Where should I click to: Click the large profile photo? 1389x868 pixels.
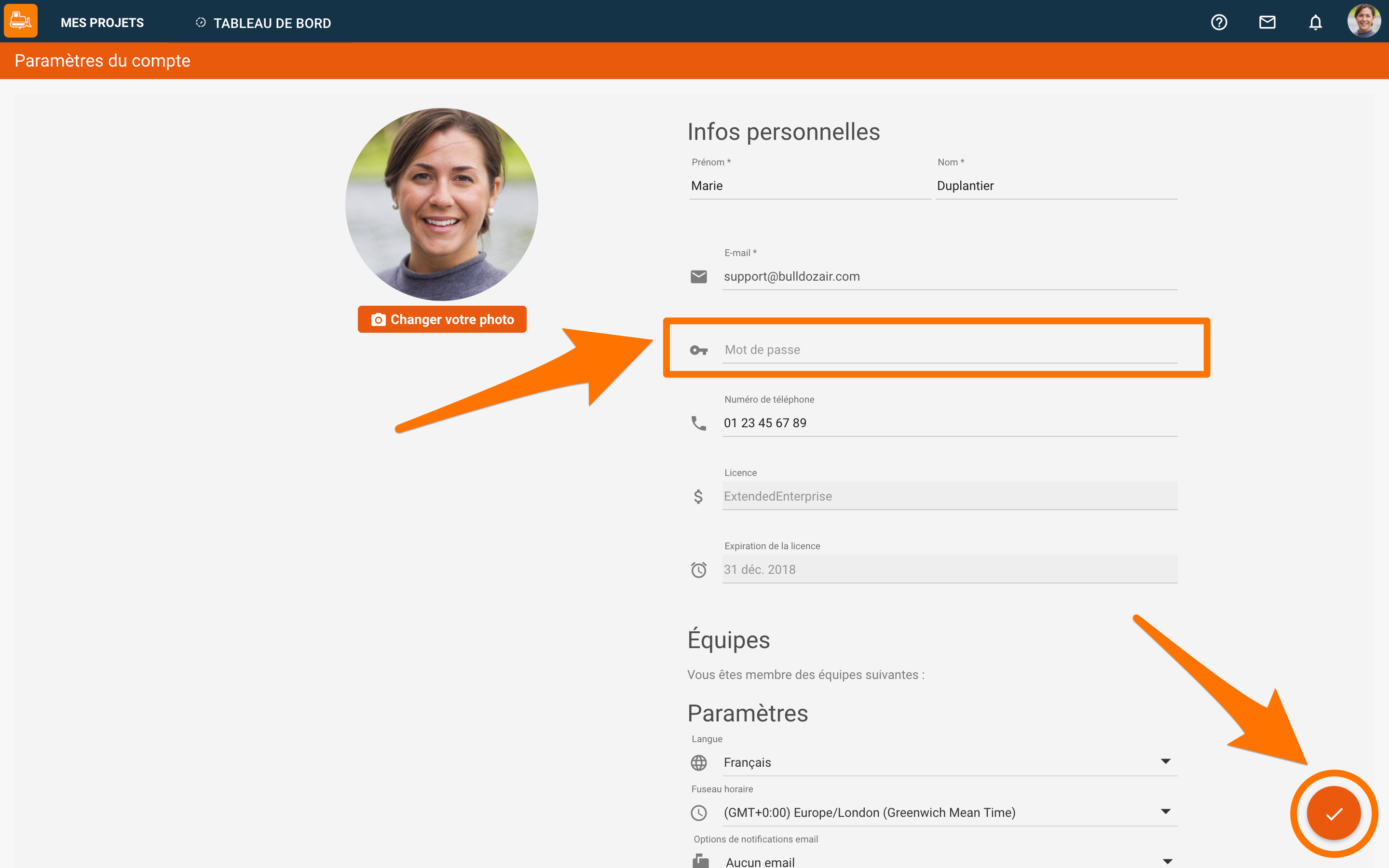(441, 204)
